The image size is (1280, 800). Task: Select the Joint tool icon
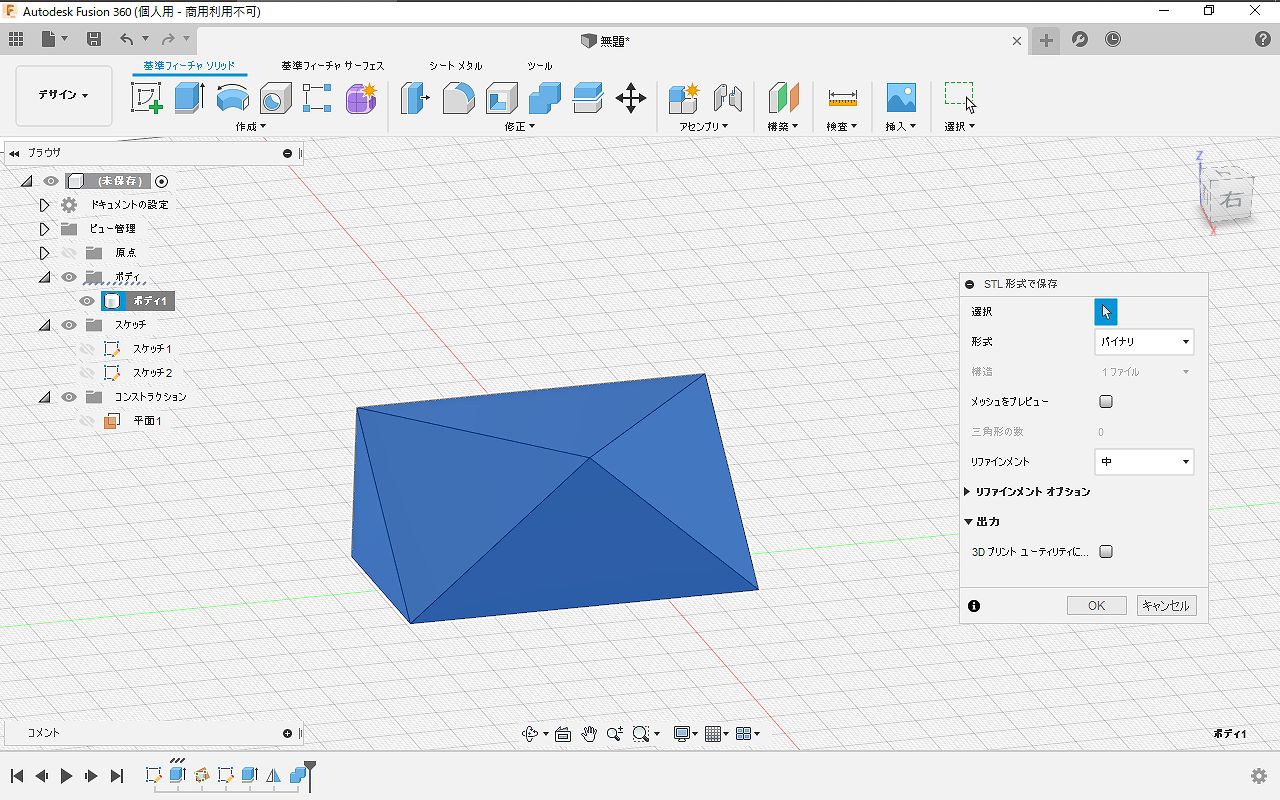coord(728,98)
